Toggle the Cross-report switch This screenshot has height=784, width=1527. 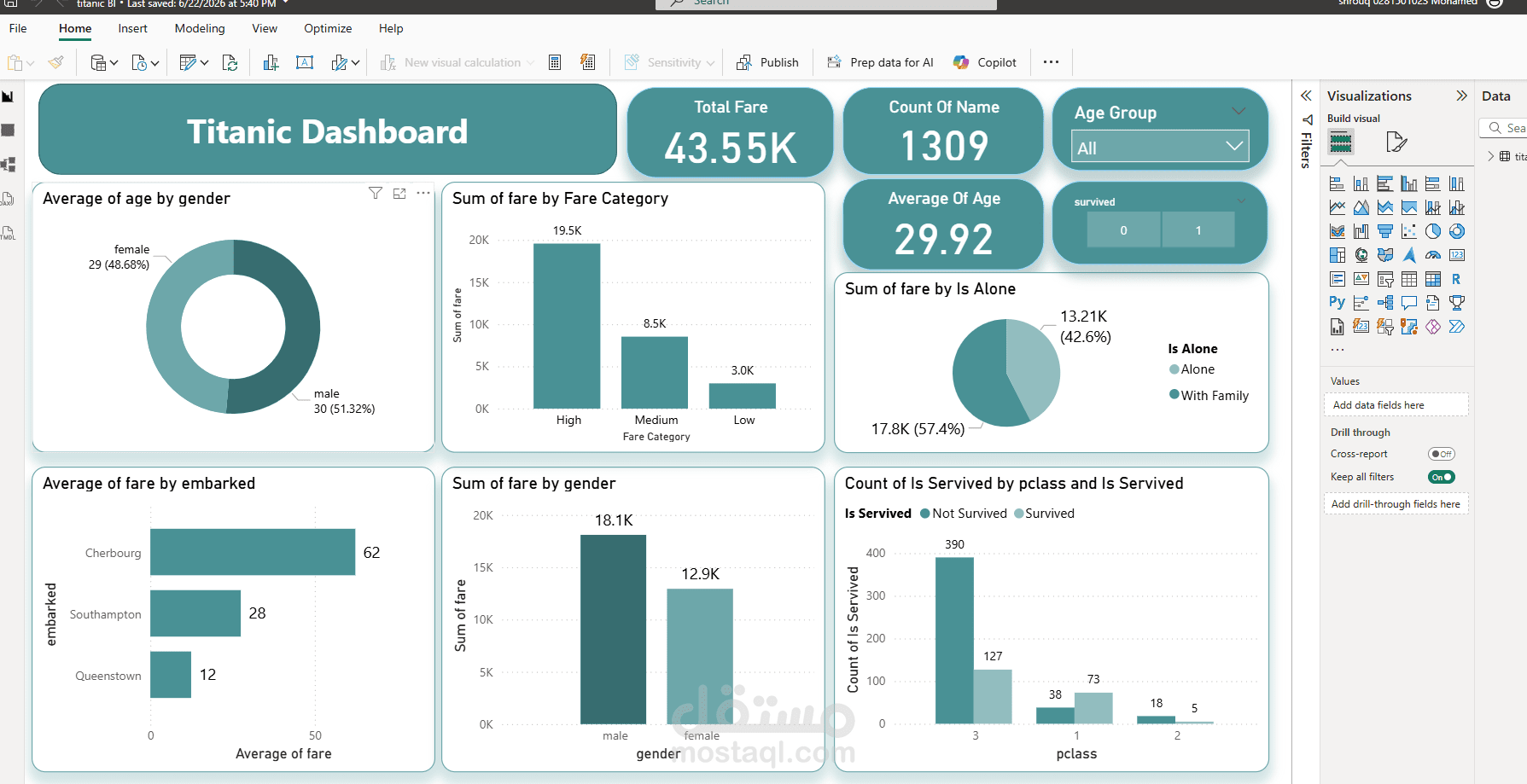pyautogui.click(x=1442, y=454)
